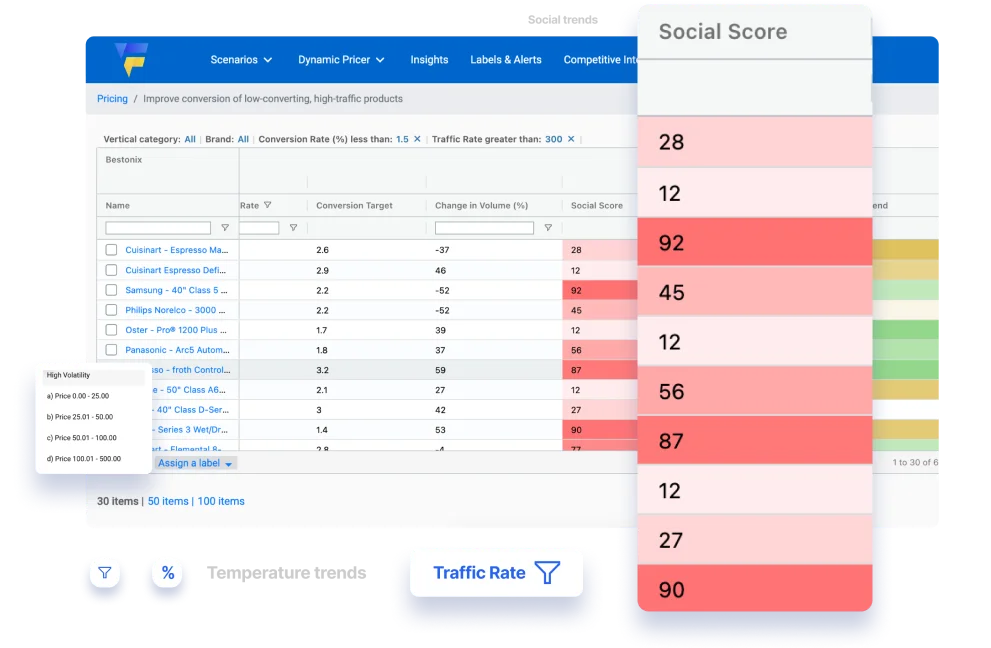The height and width of the screenshot is (648, 991).
Task: Expand the Dynamic Pricer menu
Action: click(x=341, y=60)
